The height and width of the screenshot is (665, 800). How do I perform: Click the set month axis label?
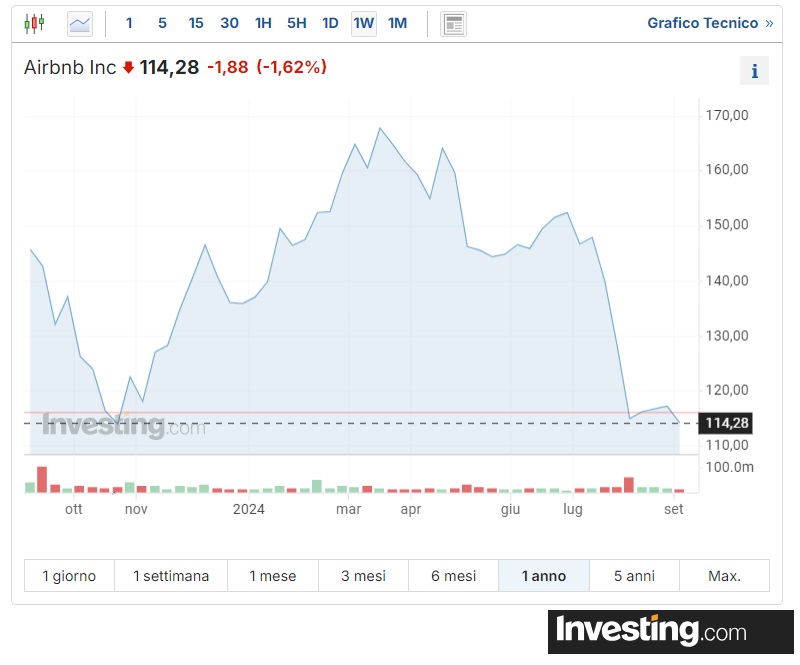[673, 509]
